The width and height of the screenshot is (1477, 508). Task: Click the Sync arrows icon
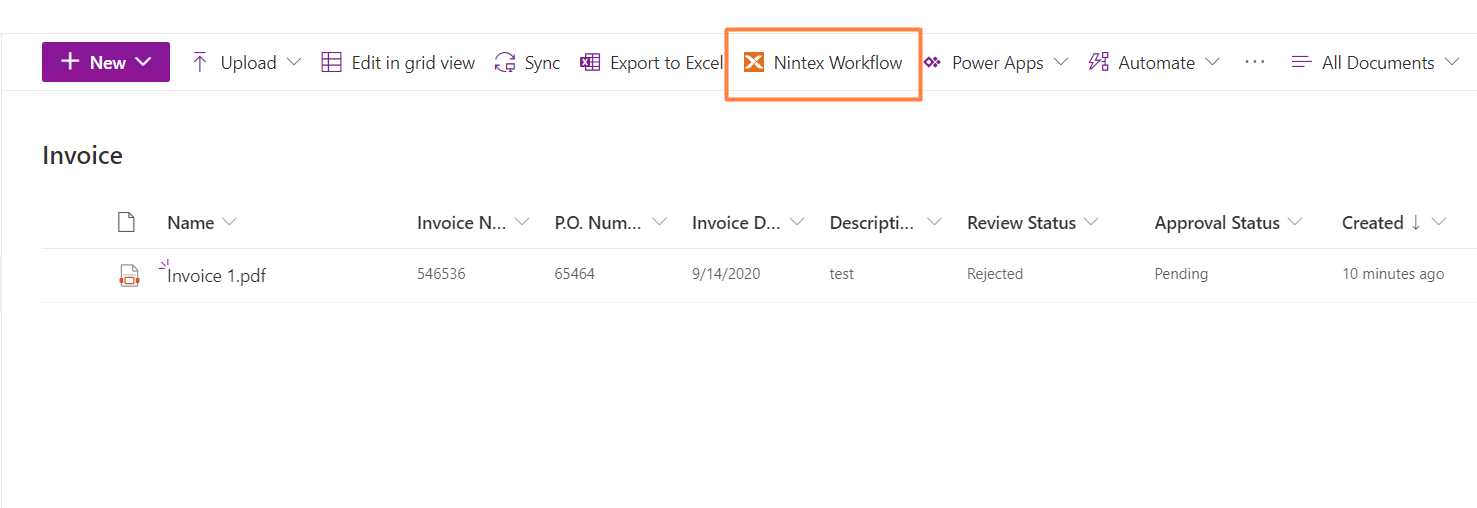[x=505, y=62]
